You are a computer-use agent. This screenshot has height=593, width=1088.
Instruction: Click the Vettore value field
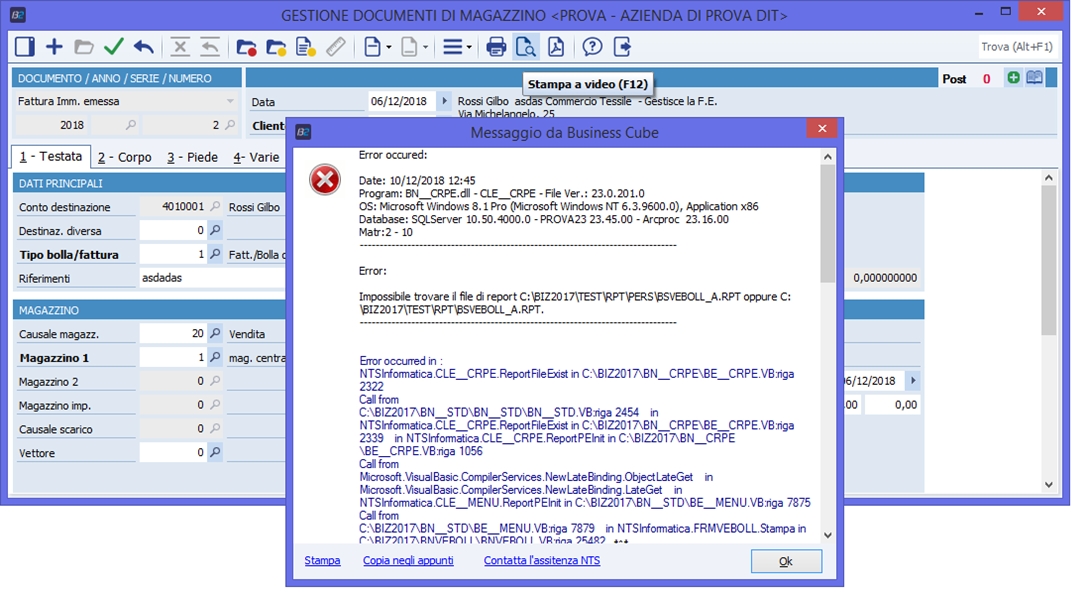173,452
